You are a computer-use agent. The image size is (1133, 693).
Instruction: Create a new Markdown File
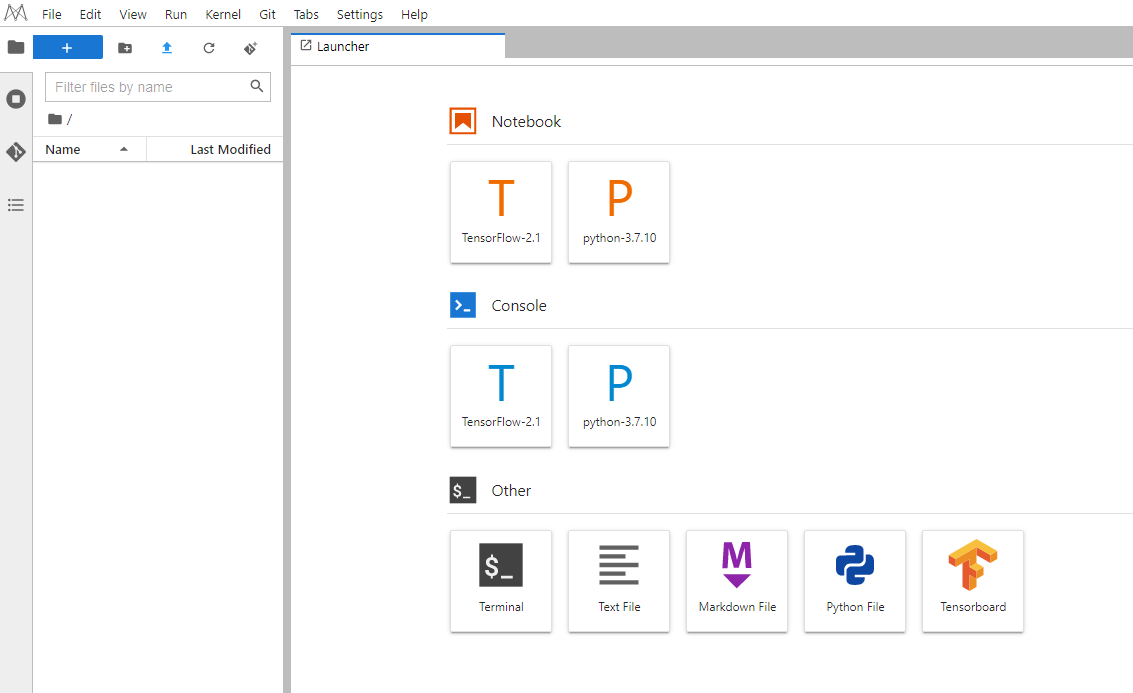[737, 582]
